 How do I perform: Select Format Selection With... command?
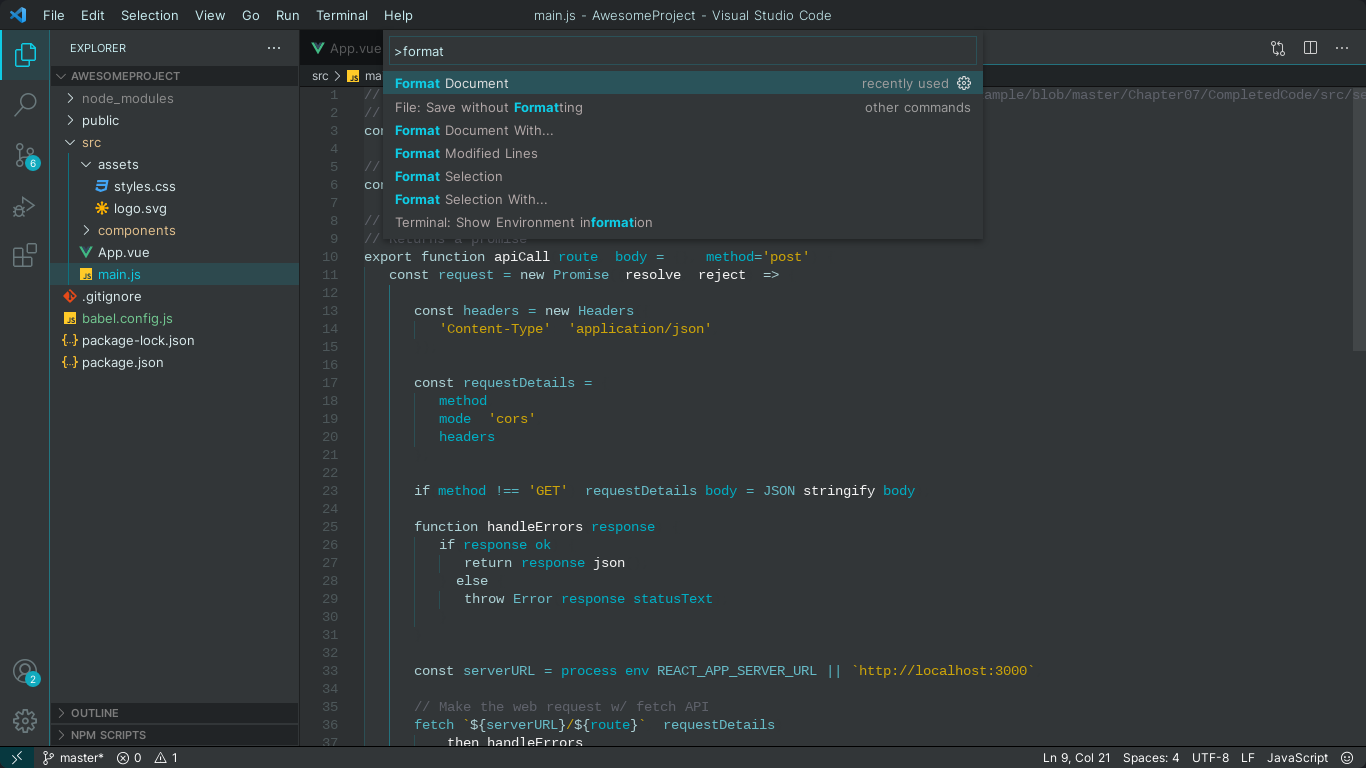(683, 199)
